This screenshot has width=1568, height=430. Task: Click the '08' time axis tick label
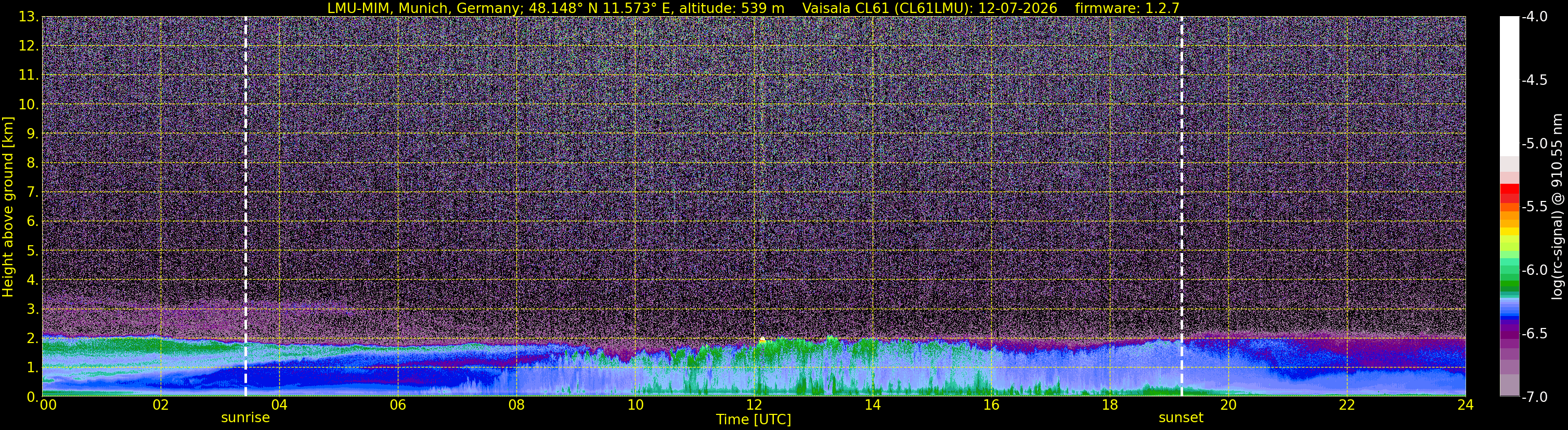517,405
